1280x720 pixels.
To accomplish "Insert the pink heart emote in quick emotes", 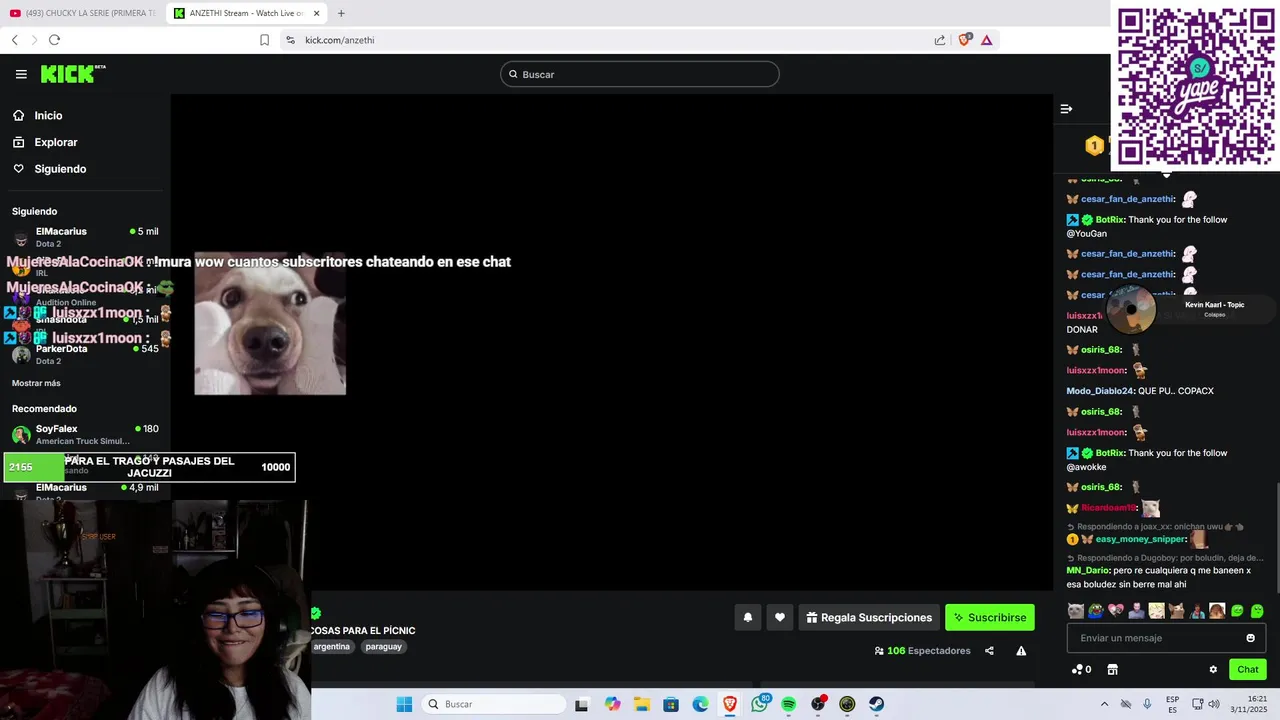I will coord(1116,611).
